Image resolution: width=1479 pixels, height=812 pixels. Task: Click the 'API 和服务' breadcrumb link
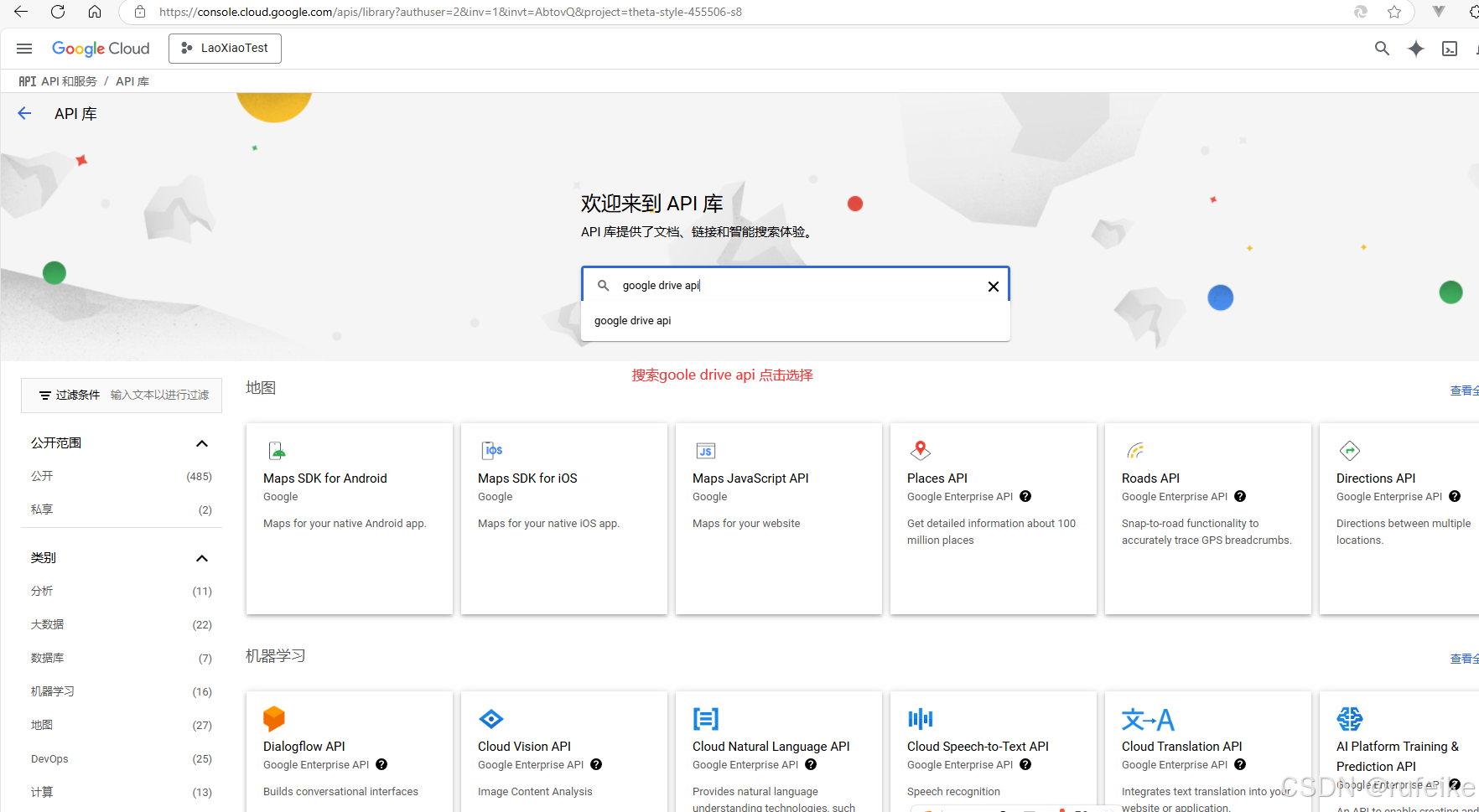(x=69, y=81)
